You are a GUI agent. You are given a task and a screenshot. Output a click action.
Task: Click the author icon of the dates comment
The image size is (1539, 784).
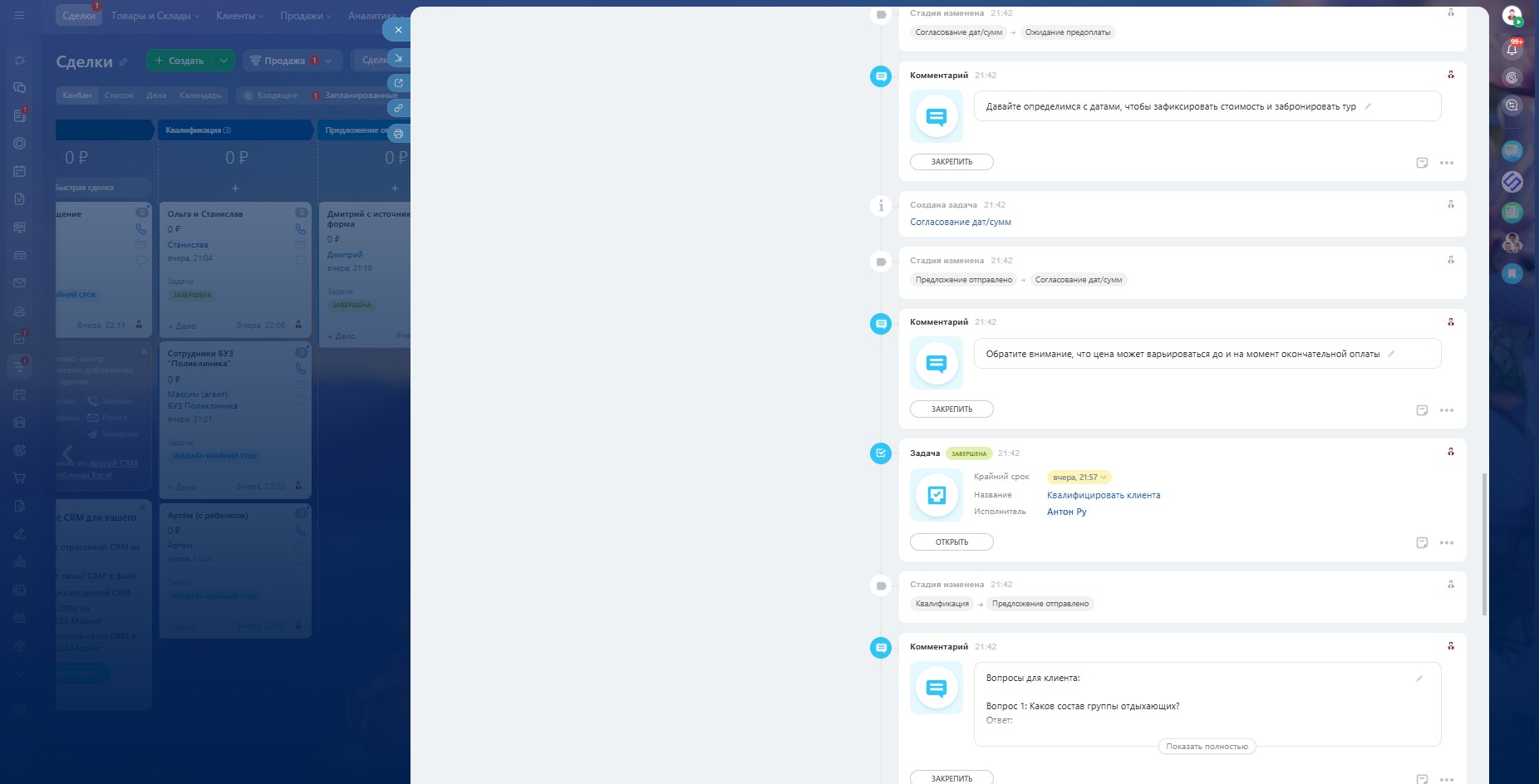pyautogui.click(x=1451, y=75)
